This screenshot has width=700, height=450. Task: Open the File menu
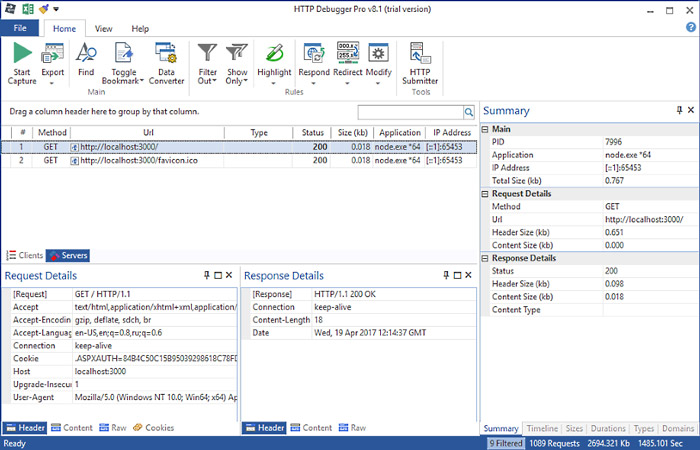pyautogui.click(x=20, y=28)
